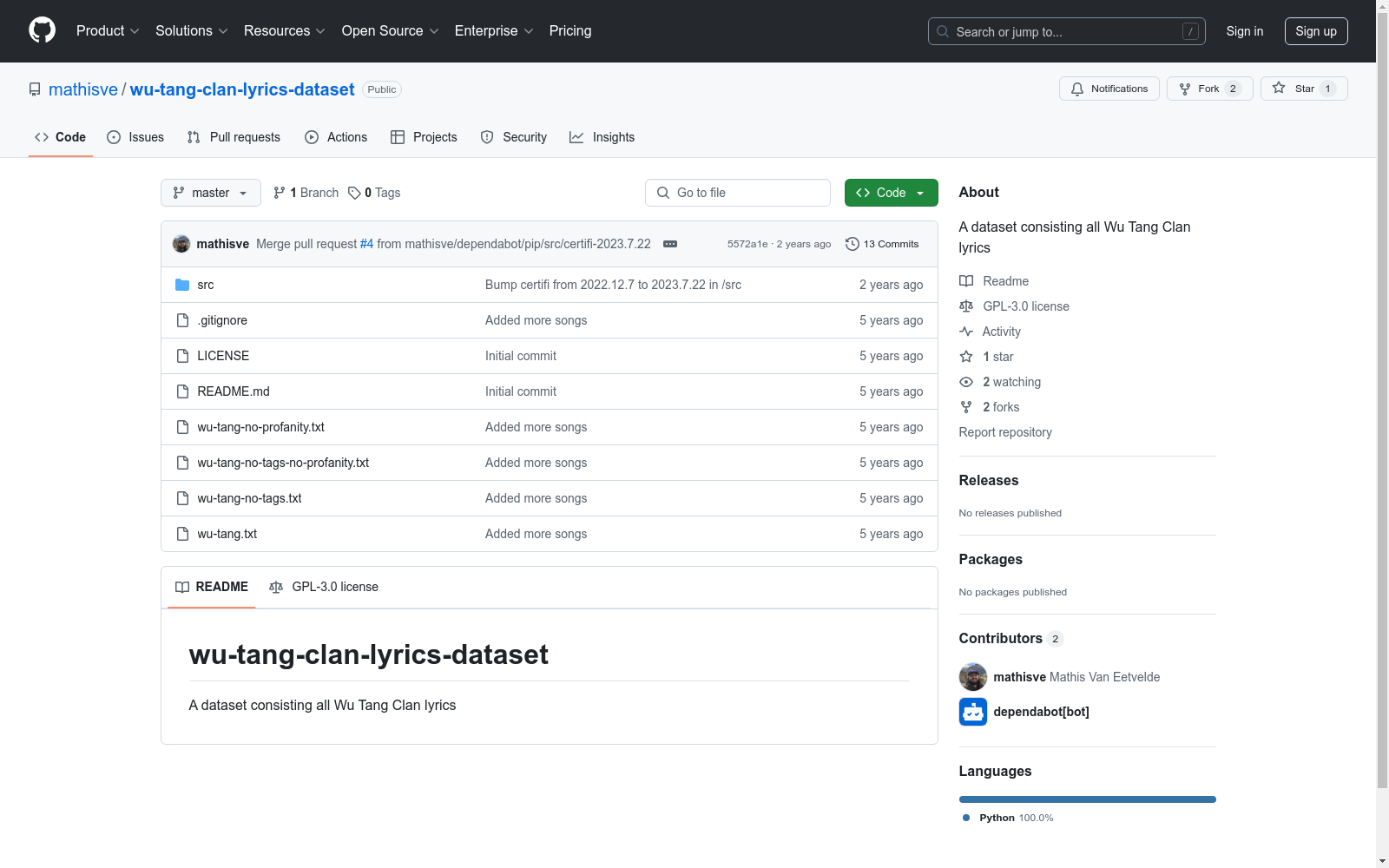This screenshot has height=868, width=1389.
Task: Click the Go to file input
Action: [738, 193]
